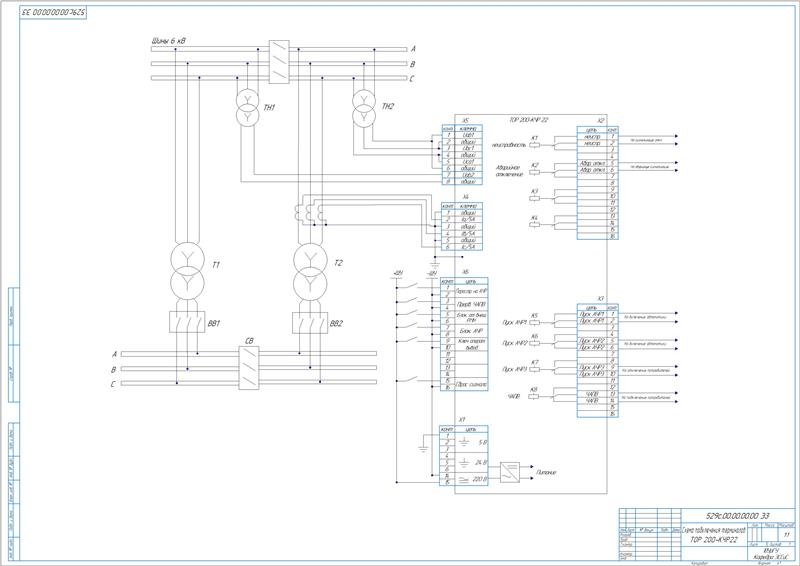Click the 'TOP 200-КЧР 22' device header
800x566 pixels.
(x=528, y=120)
